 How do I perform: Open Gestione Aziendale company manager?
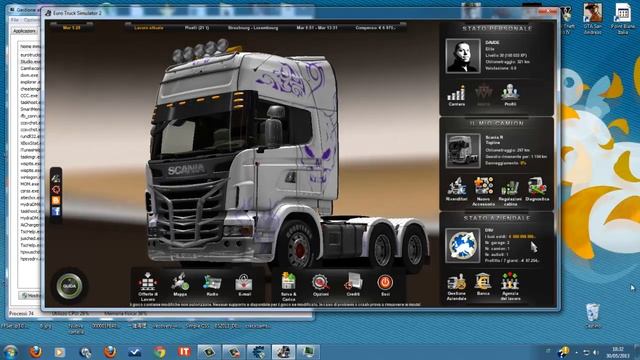point(456,287)
